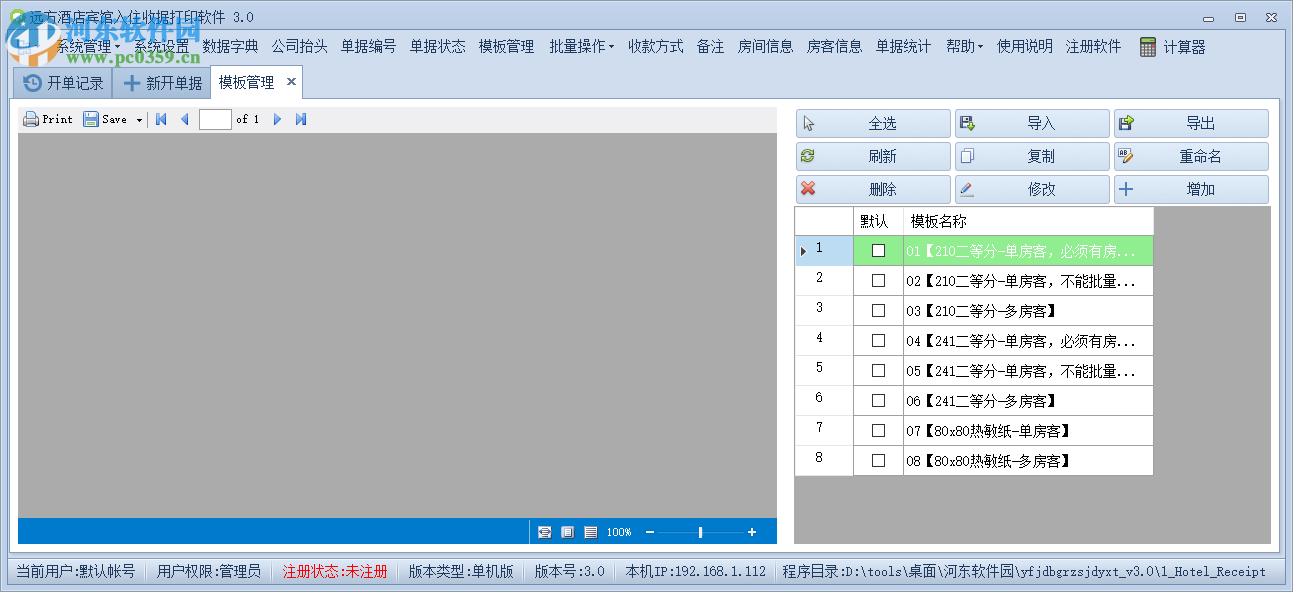Check default box for template 05
Screen dimensions: 1293x592
coord(878,371)
